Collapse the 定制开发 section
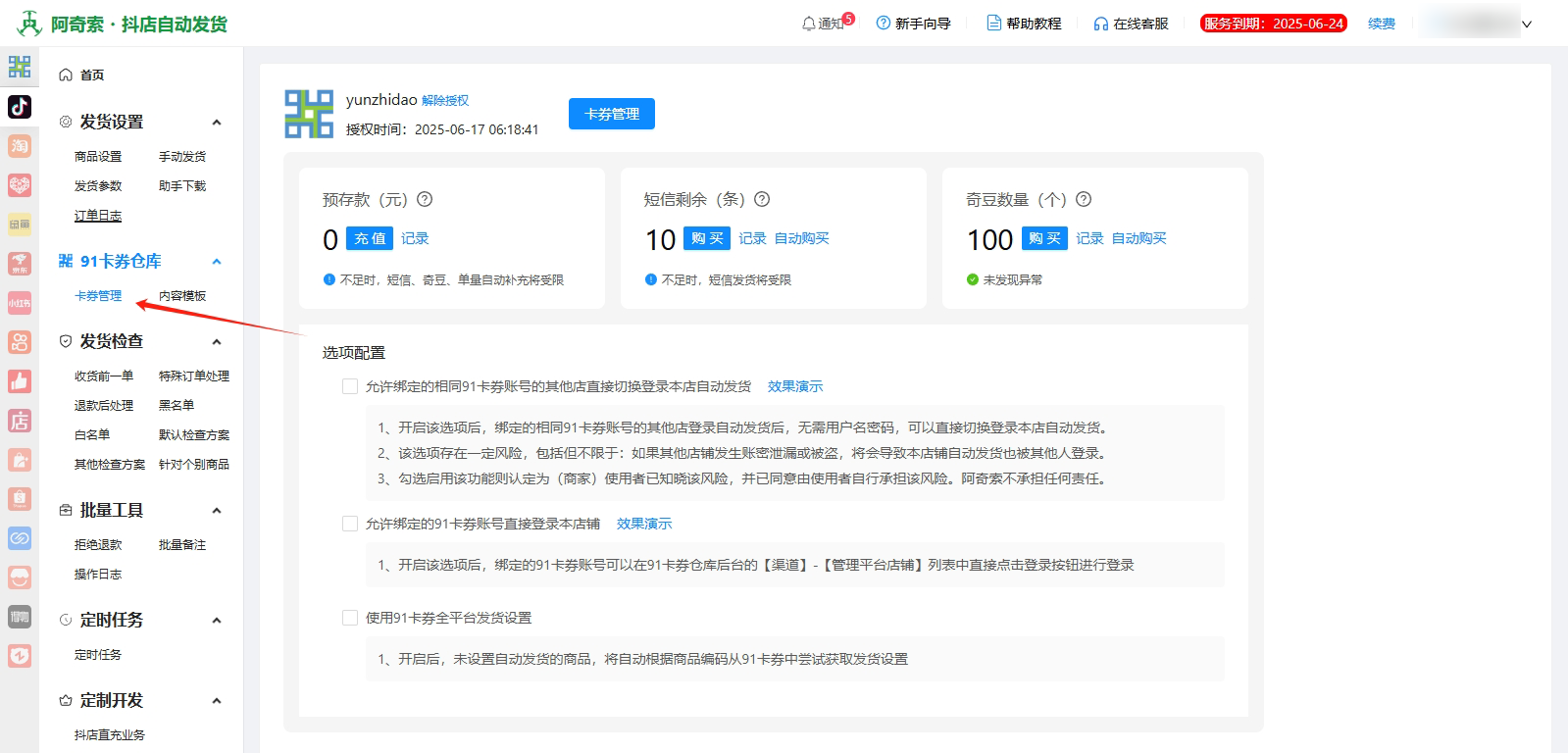Image resolution: width=1568 pixels, height=753 pixels. point(217,701)
